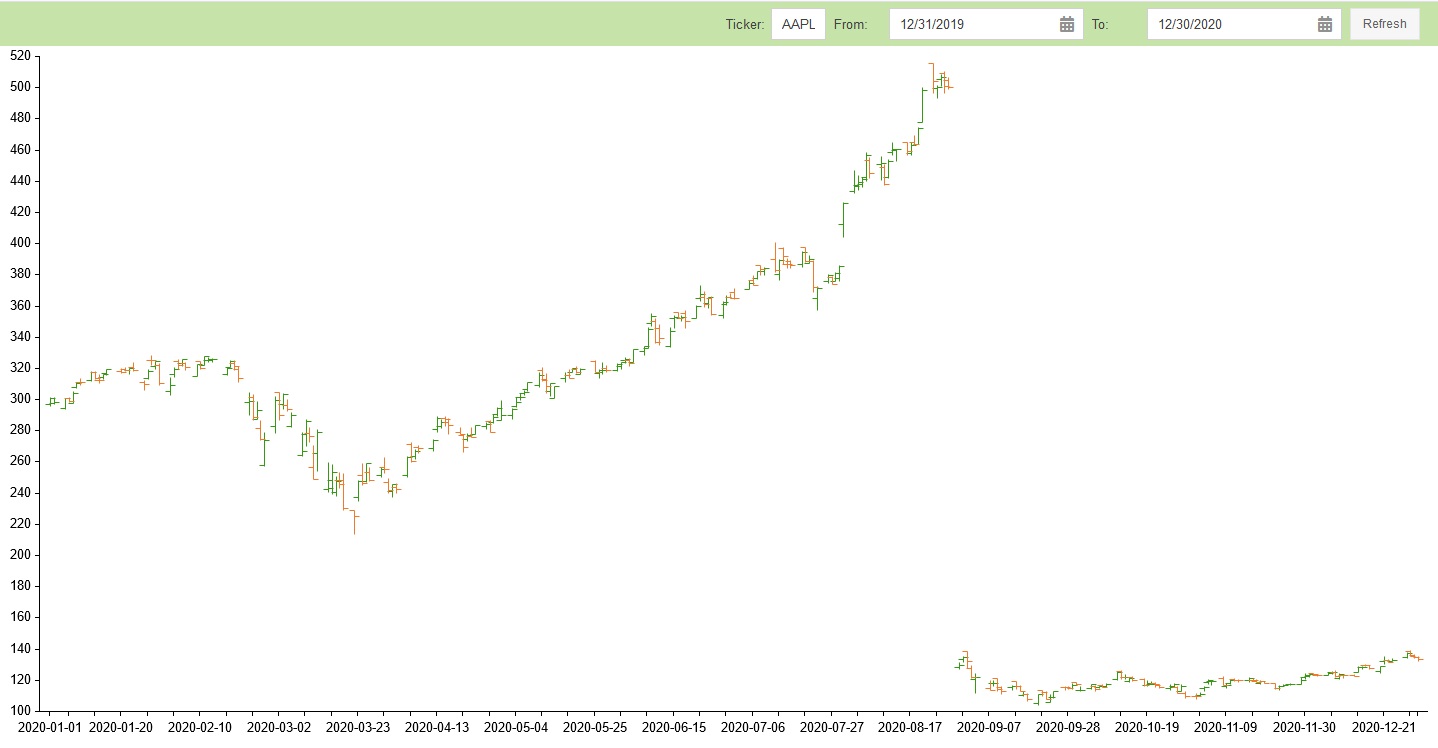Image resolution: width=1438 pixels, height=748 pixels.
Task: Click the y-axis label 340
Action: [20, 337]
